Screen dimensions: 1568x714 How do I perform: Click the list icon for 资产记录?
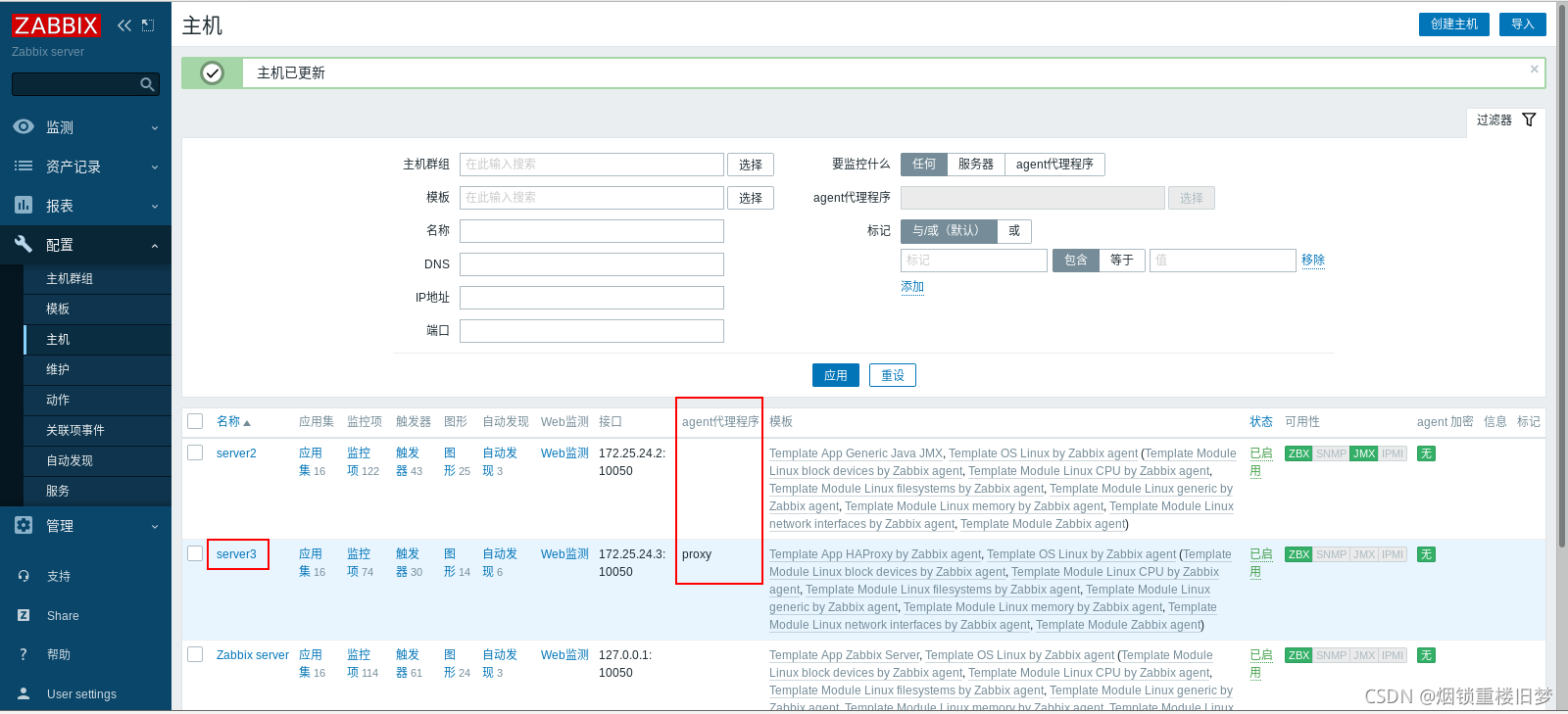(24, 166)
